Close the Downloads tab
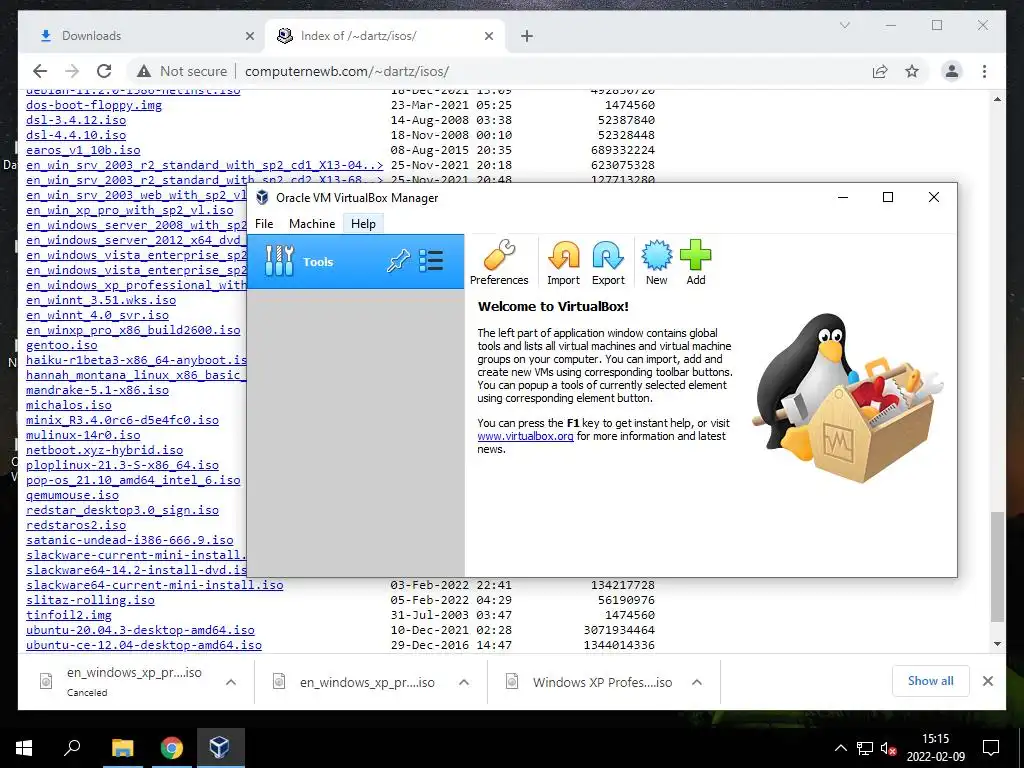Screen dimensions: 1024x768 tap(249, 36)
